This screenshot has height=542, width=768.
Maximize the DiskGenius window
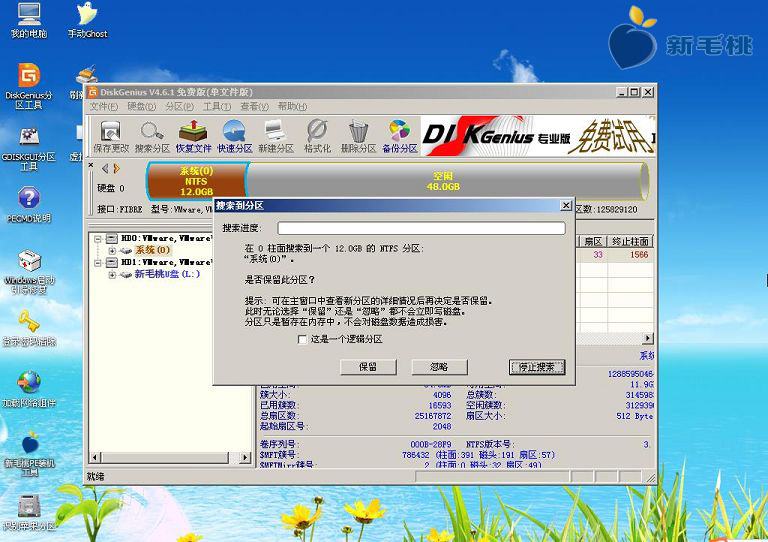coord(634,92)
